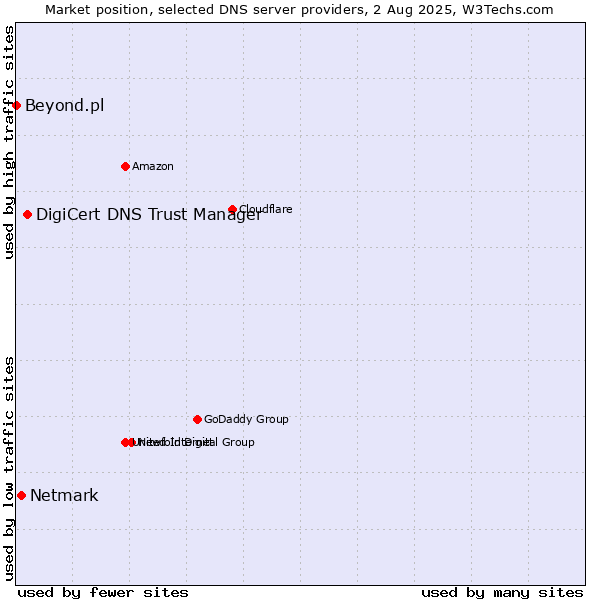Click the 'used by high traffic sites' axis label
This screenshot has width=600, height=600.
pos(8,142)
